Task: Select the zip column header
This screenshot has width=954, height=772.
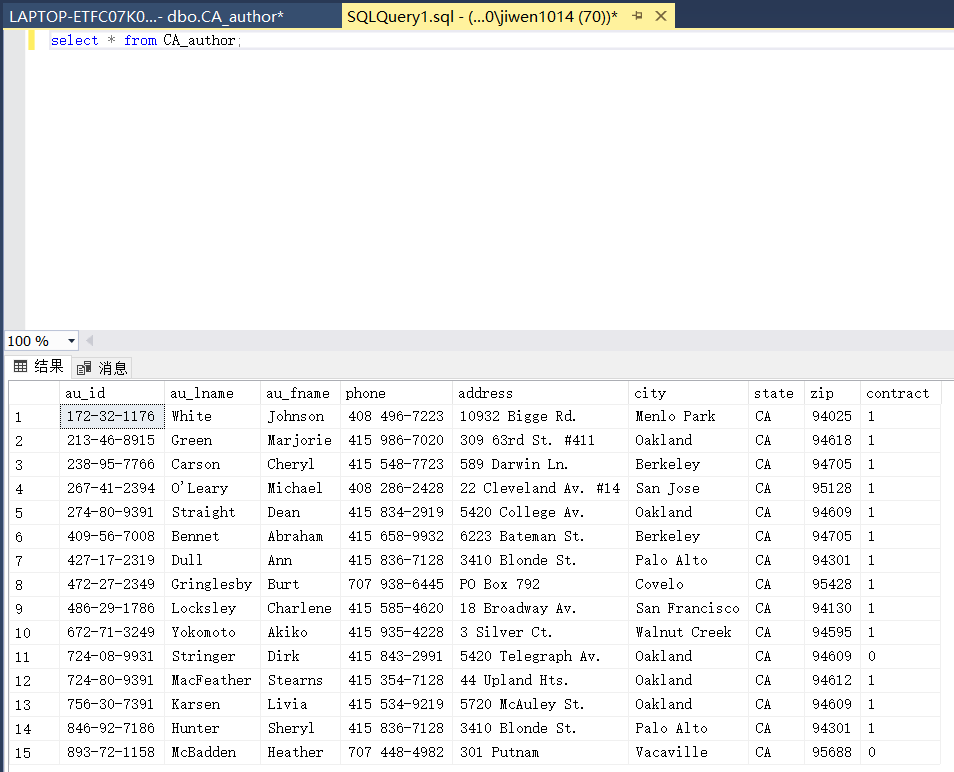Action: tap(832, 393)
